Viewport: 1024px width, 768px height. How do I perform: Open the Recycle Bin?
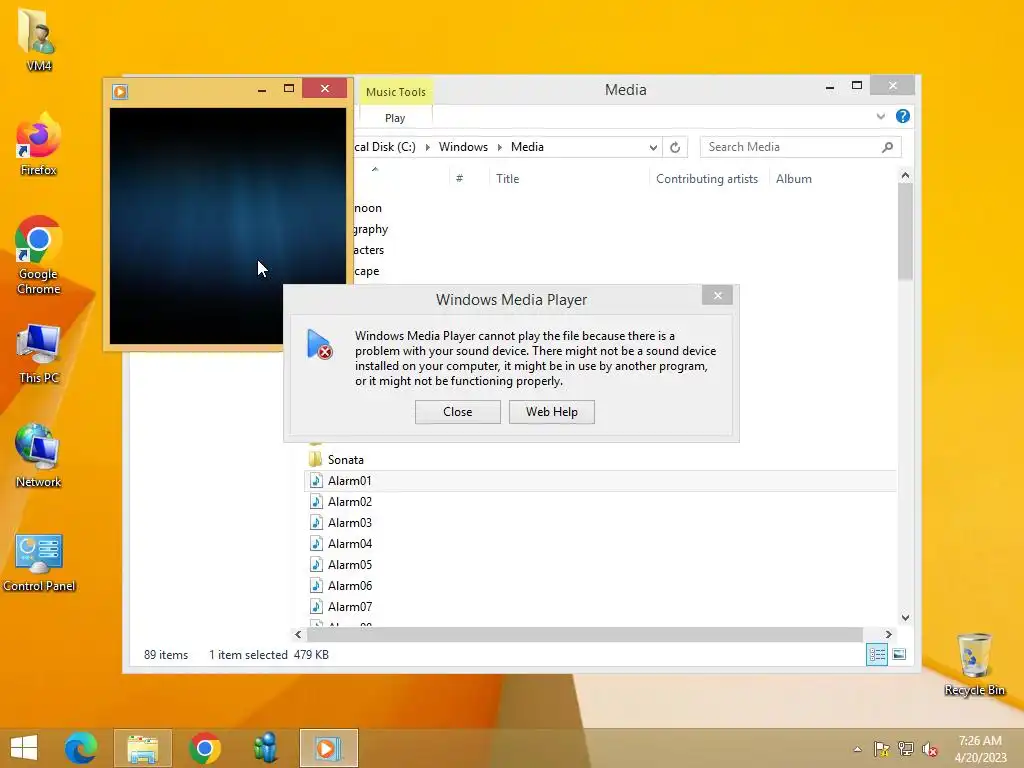(x=974, y=664)
